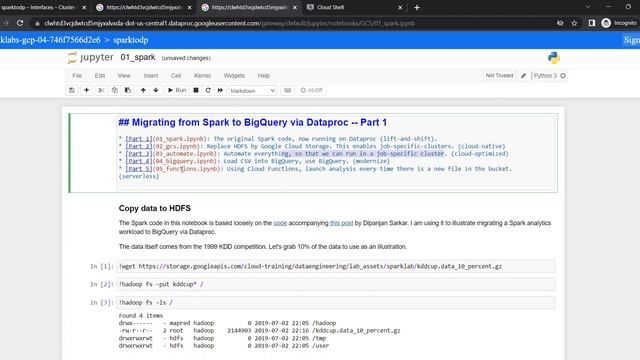This screenshot has height=360, width=640.
Task: Click the [Part 2] link text
Action: click(138, 146)
